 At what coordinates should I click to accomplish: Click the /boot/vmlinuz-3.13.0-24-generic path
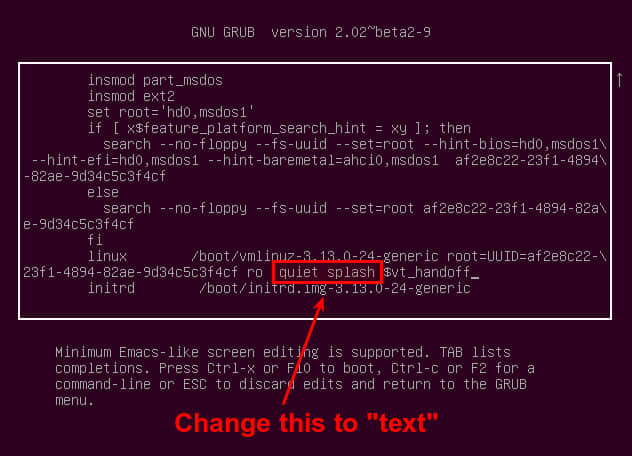(x=315, y=256)
